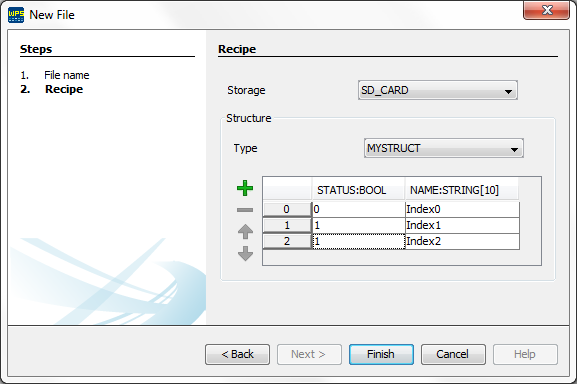Click the Help button
The image size is (577, 384).
[525, 354]
